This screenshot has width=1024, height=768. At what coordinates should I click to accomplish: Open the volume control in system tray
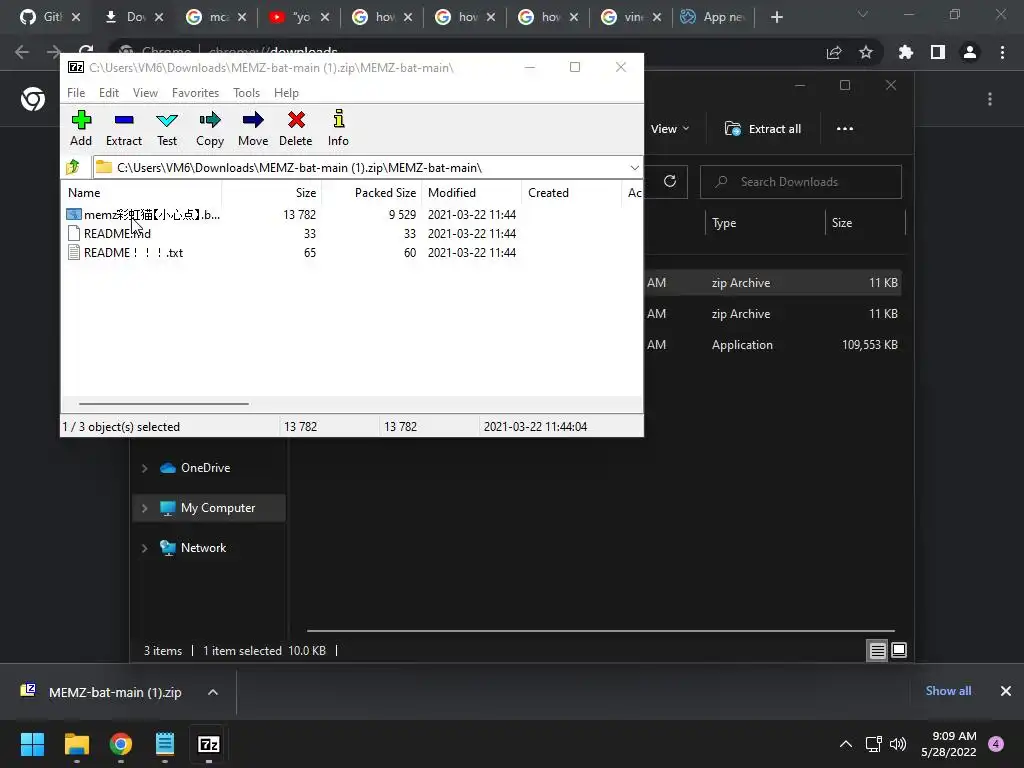(899, 744)
